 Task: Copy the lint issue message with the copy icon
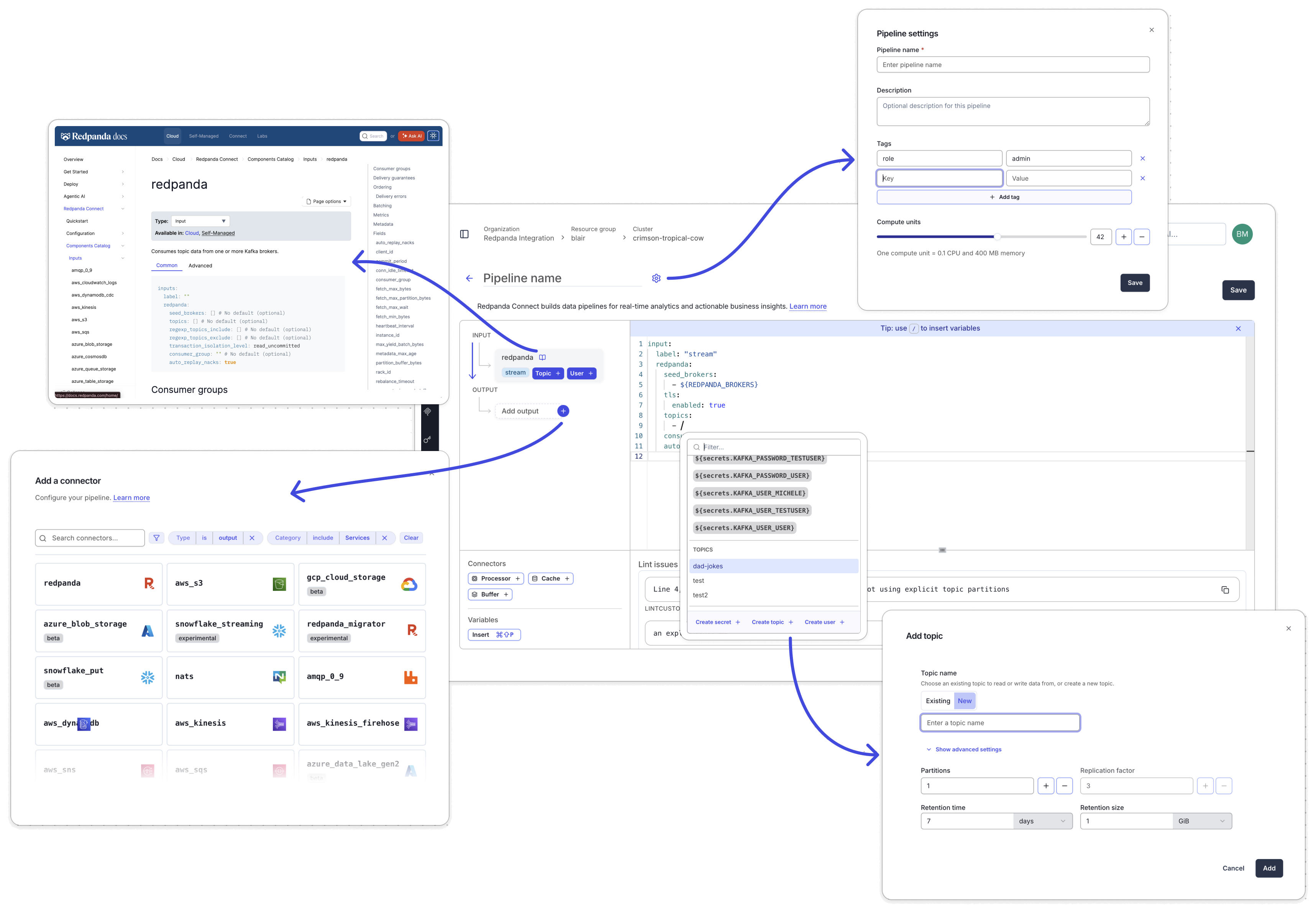(1226, 589)
